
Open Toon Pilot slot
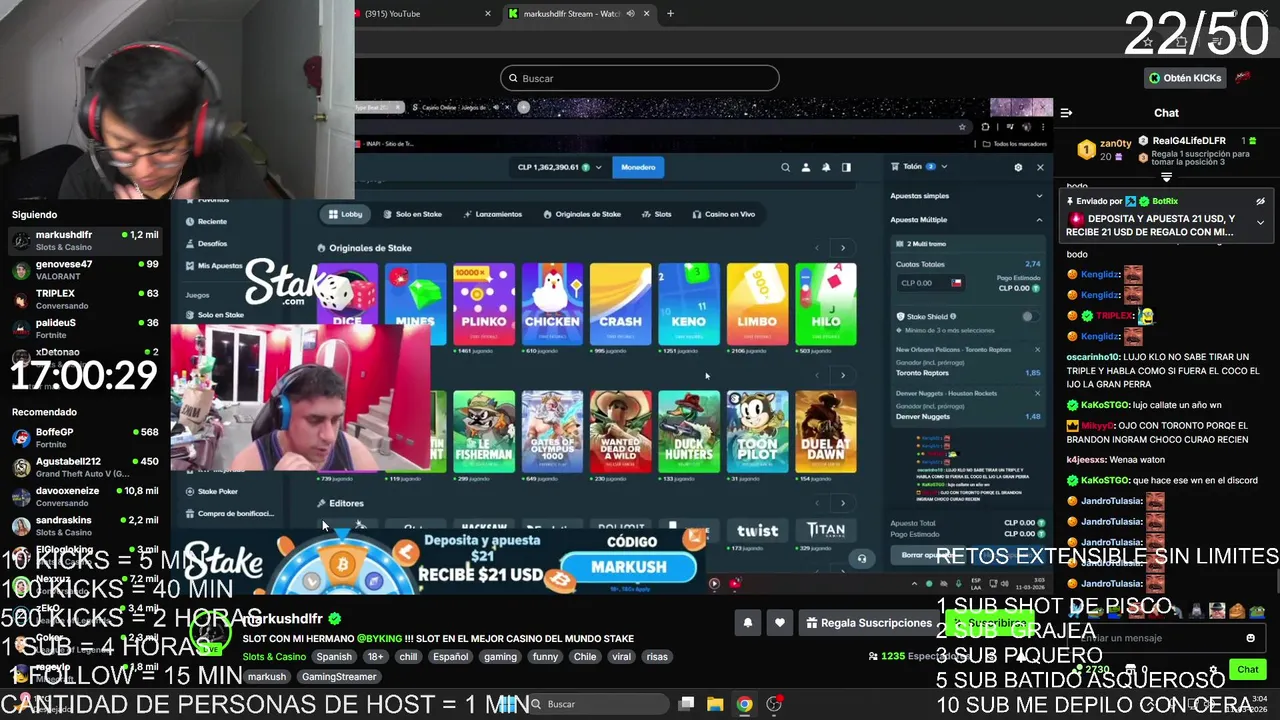tap(757, 431)
